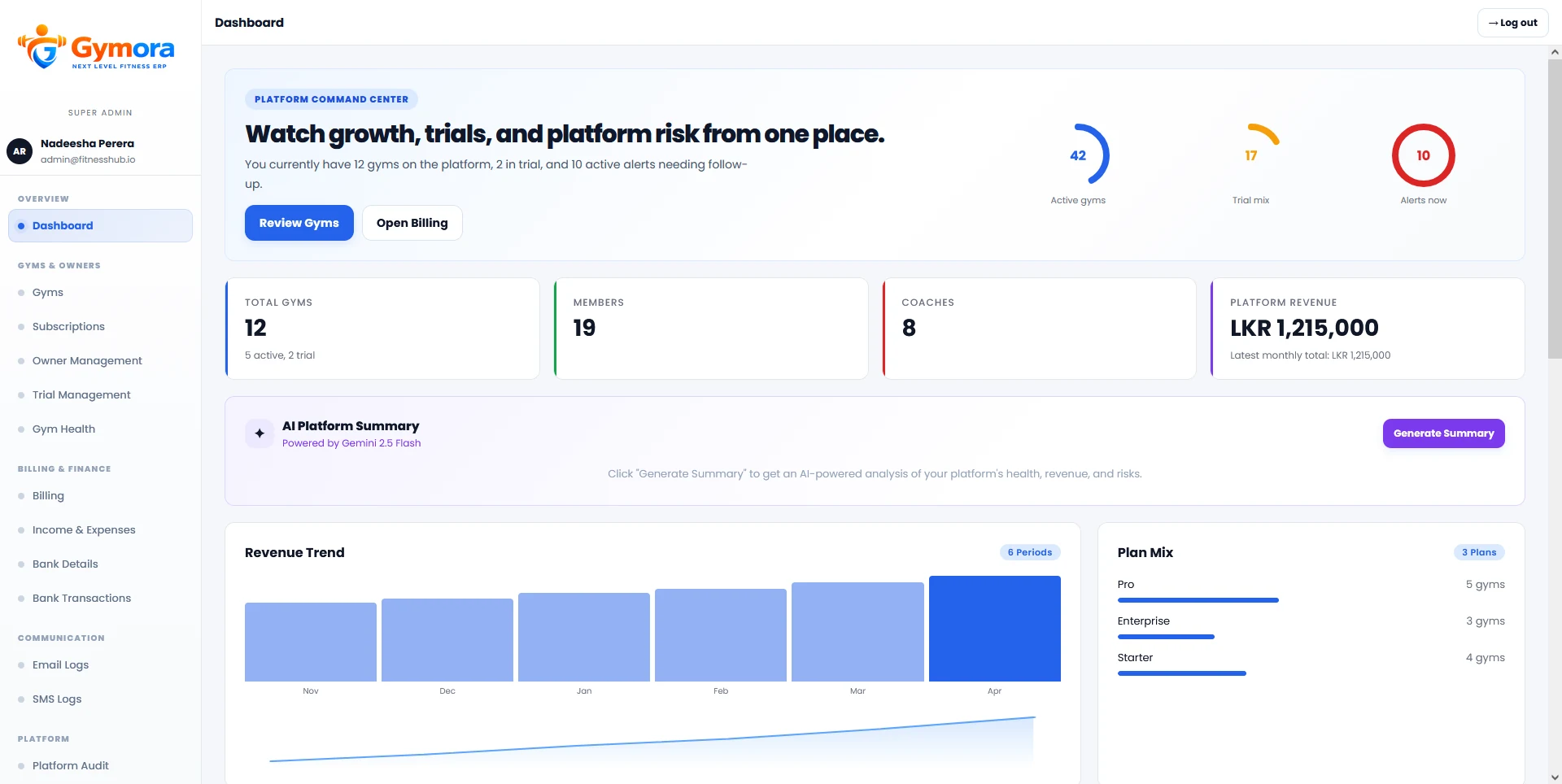Click the Open Billing button
This screenshot has height=784, width=1562.
point(412,223)
